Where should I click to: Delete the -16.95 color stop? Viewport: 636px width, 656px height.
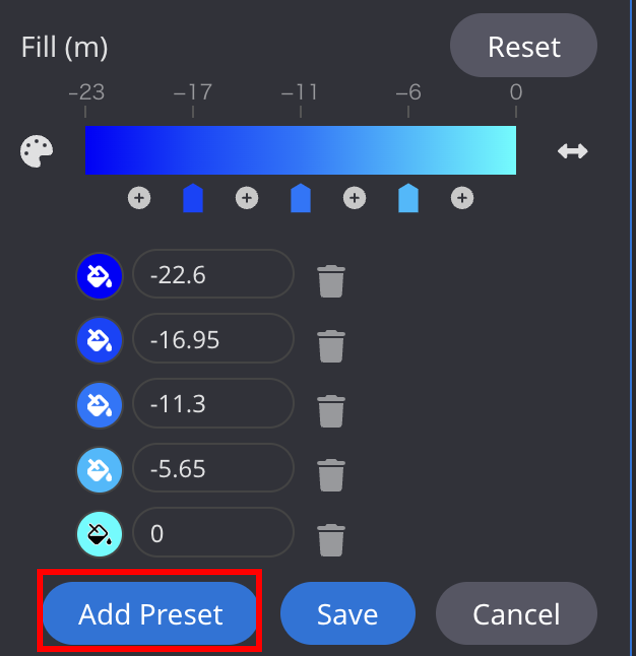(331, 346)
